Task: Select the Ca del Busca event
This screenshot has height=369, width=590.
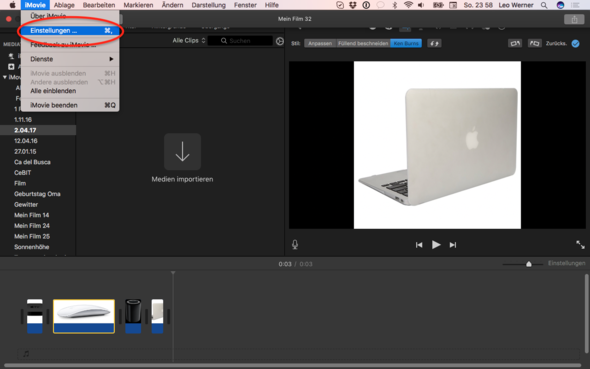Action: click(32, 162)
